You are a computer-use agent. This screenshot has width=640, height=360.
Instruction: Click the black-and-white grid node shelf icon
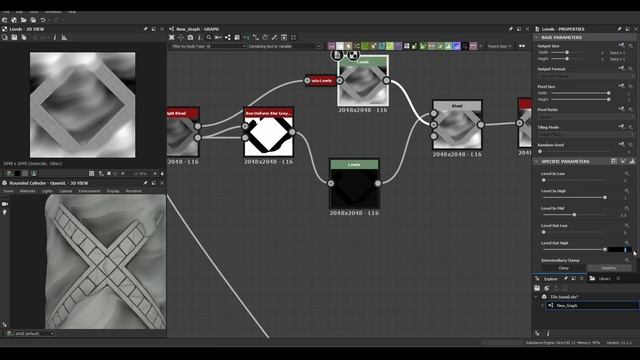point(407,46)
